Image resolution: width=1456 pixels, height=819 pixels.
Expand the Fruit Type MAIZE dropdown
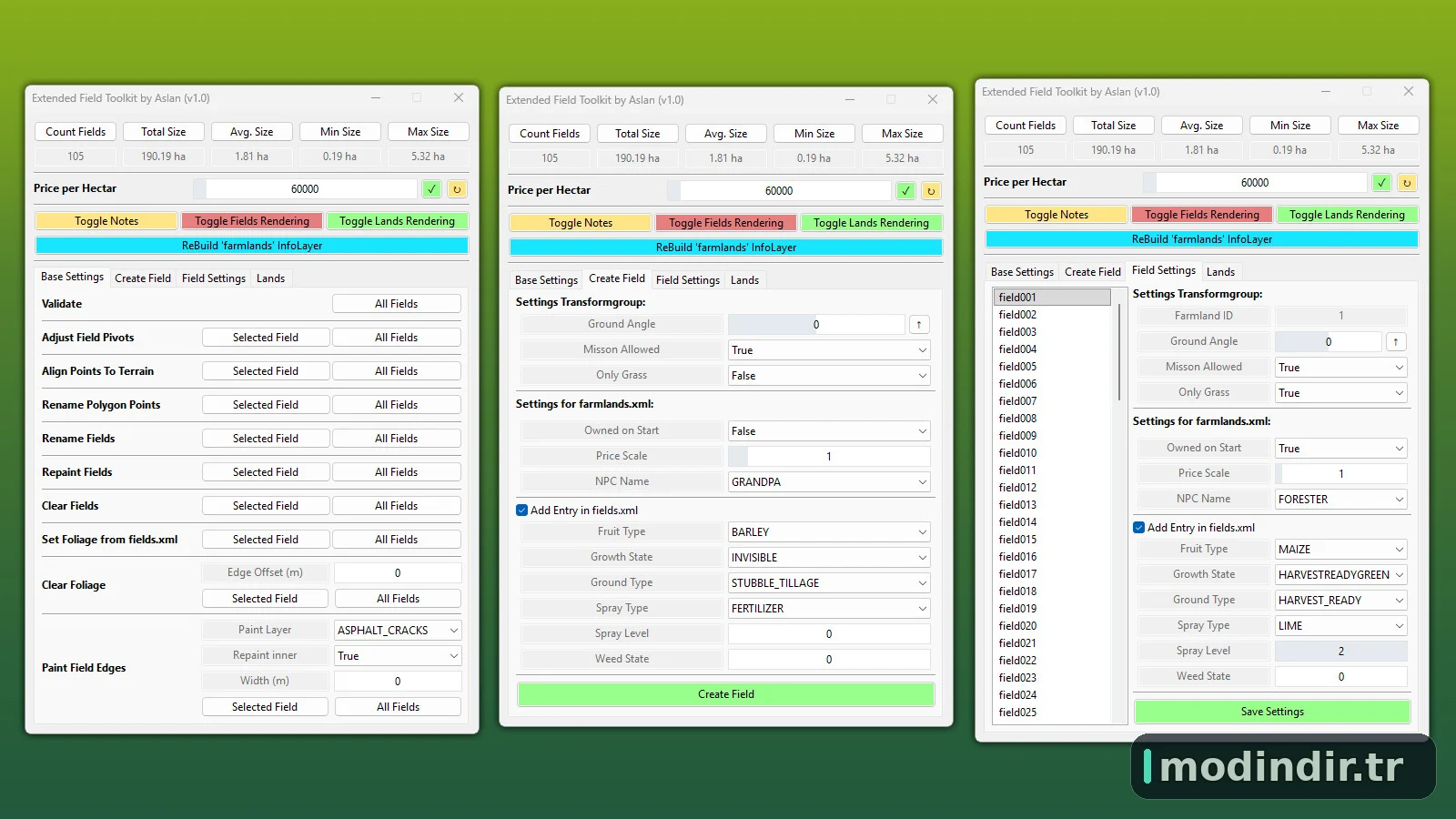[x=1341, y=550]
